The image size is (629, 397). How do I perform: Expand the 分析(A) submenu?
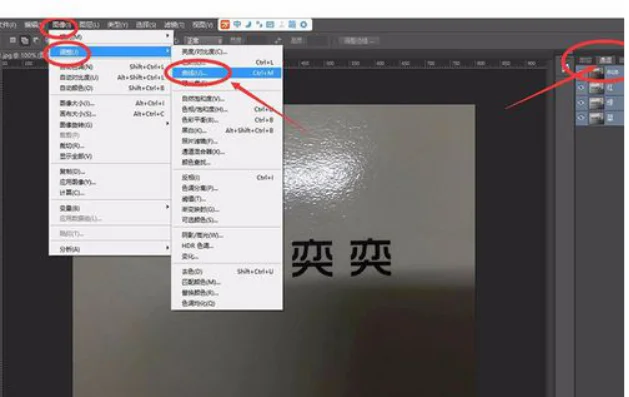(111, 249)
